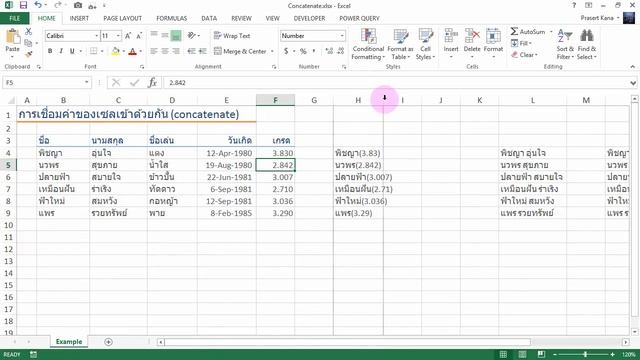Toggle bold formatting

click(50, 51)
